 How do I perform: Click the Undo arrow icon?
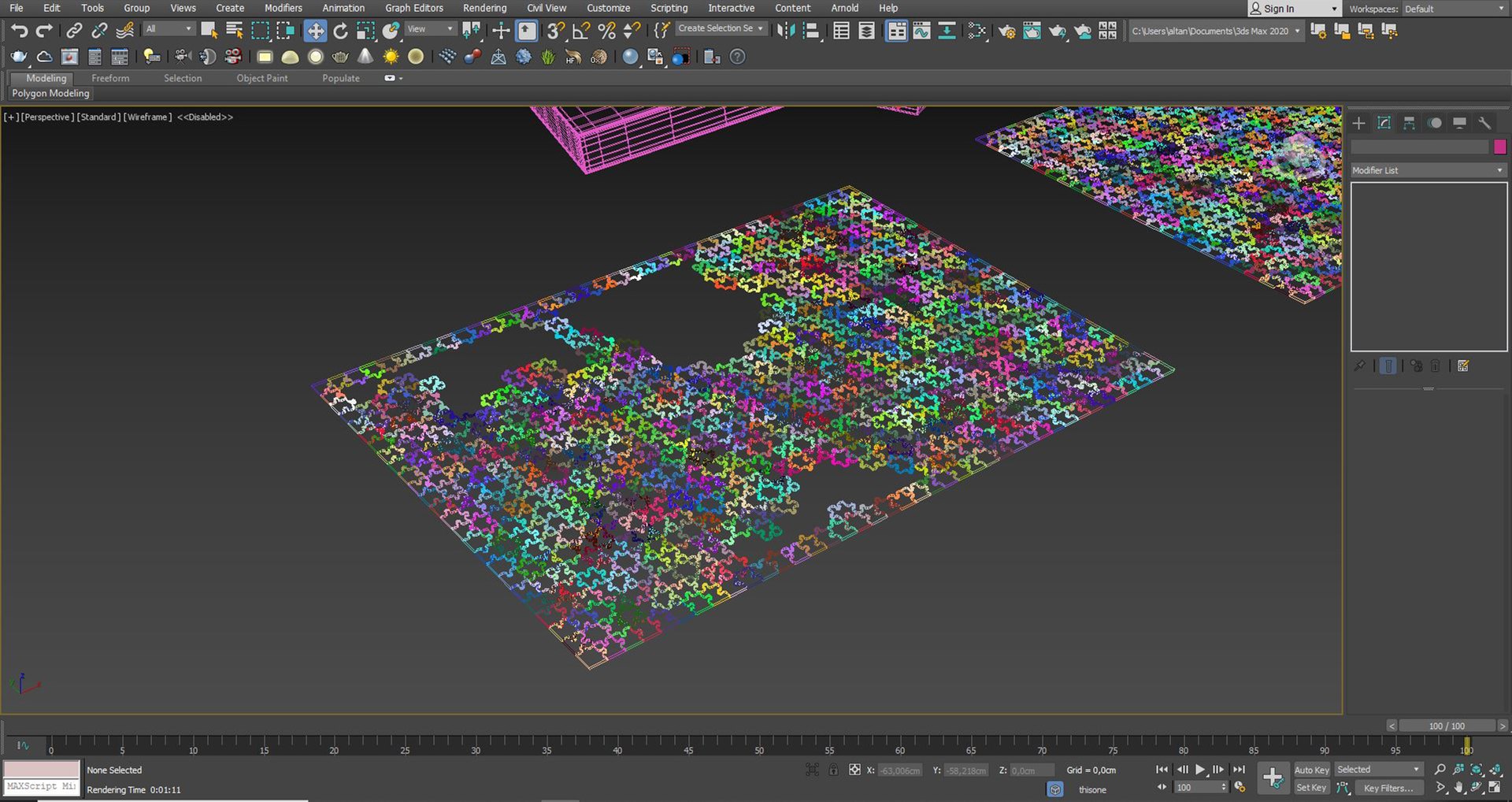(19, 31)
